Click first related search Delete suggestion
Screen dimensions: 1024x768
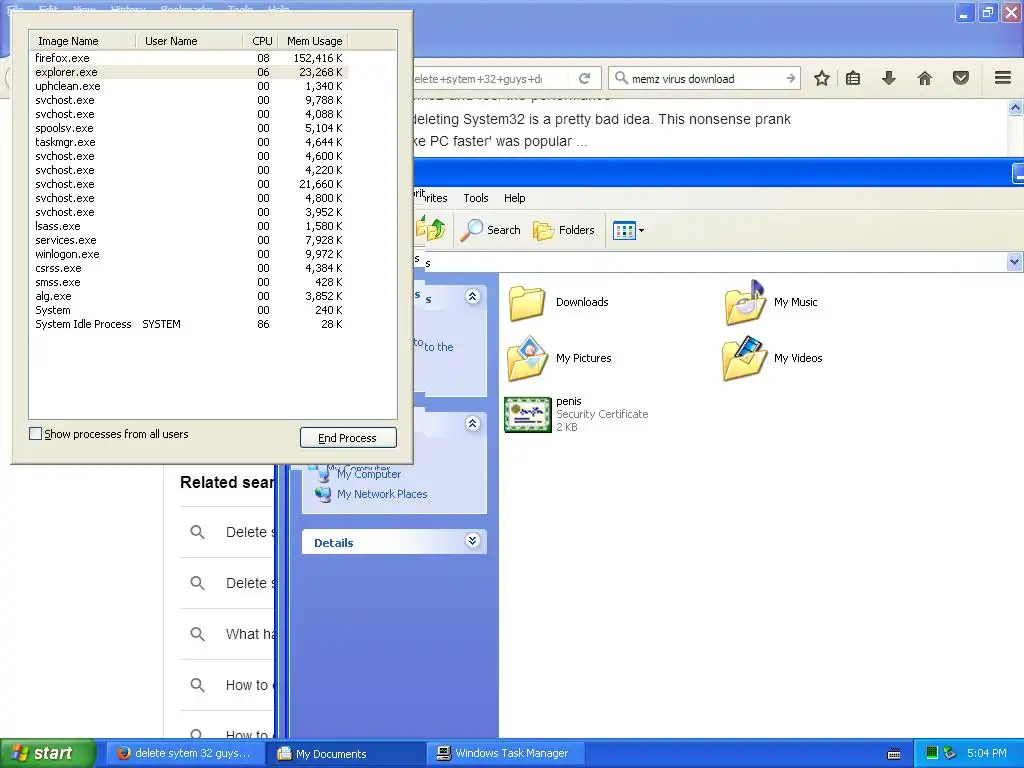click(x=248, y=532)
